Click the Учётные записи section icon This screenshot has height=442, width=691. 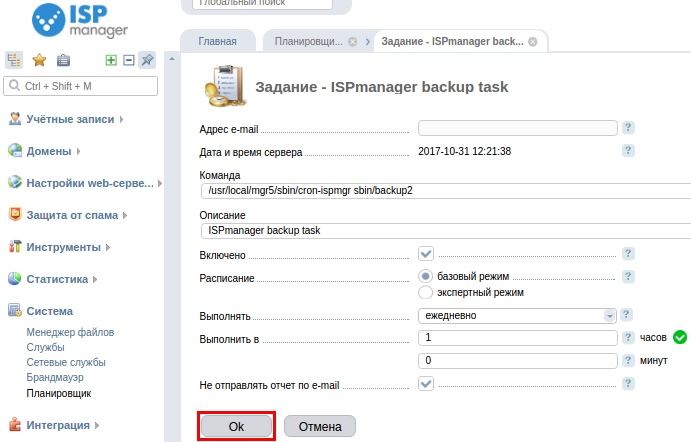15,119
